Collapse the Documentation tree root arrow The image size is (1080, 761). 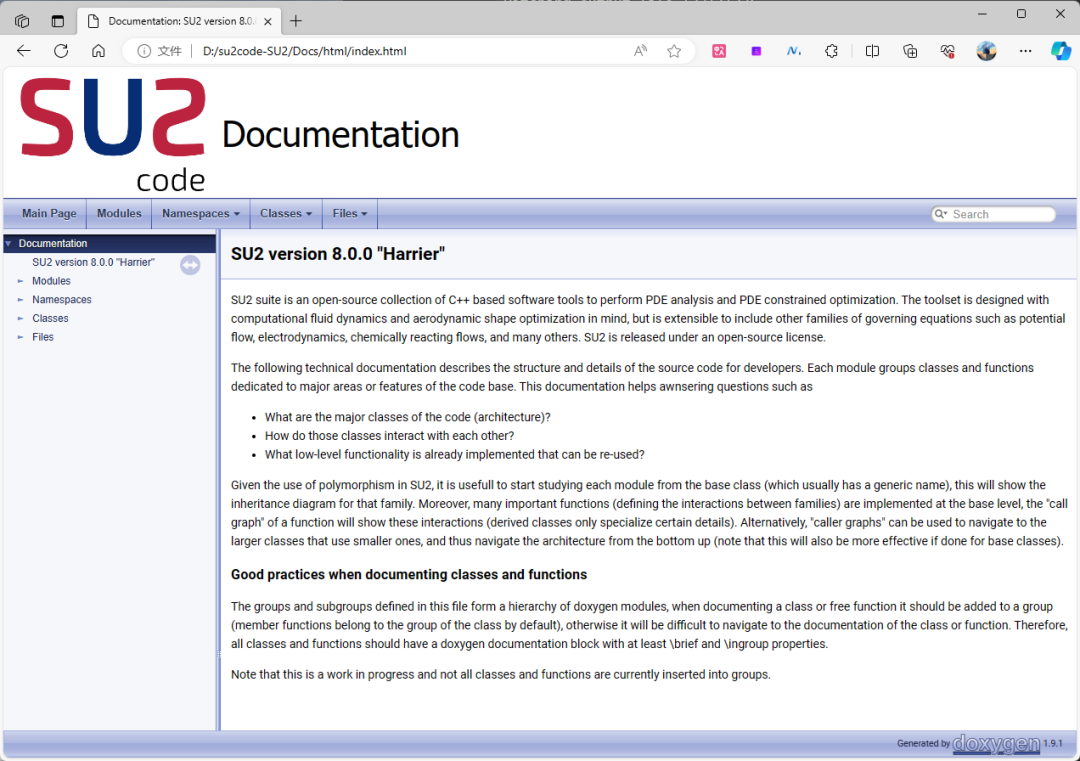click(x=8, y=244)
